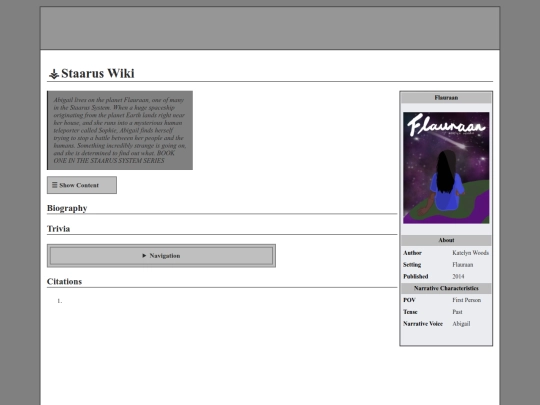
Task: Click the Author label in infobox
Action: pos(412,253)
